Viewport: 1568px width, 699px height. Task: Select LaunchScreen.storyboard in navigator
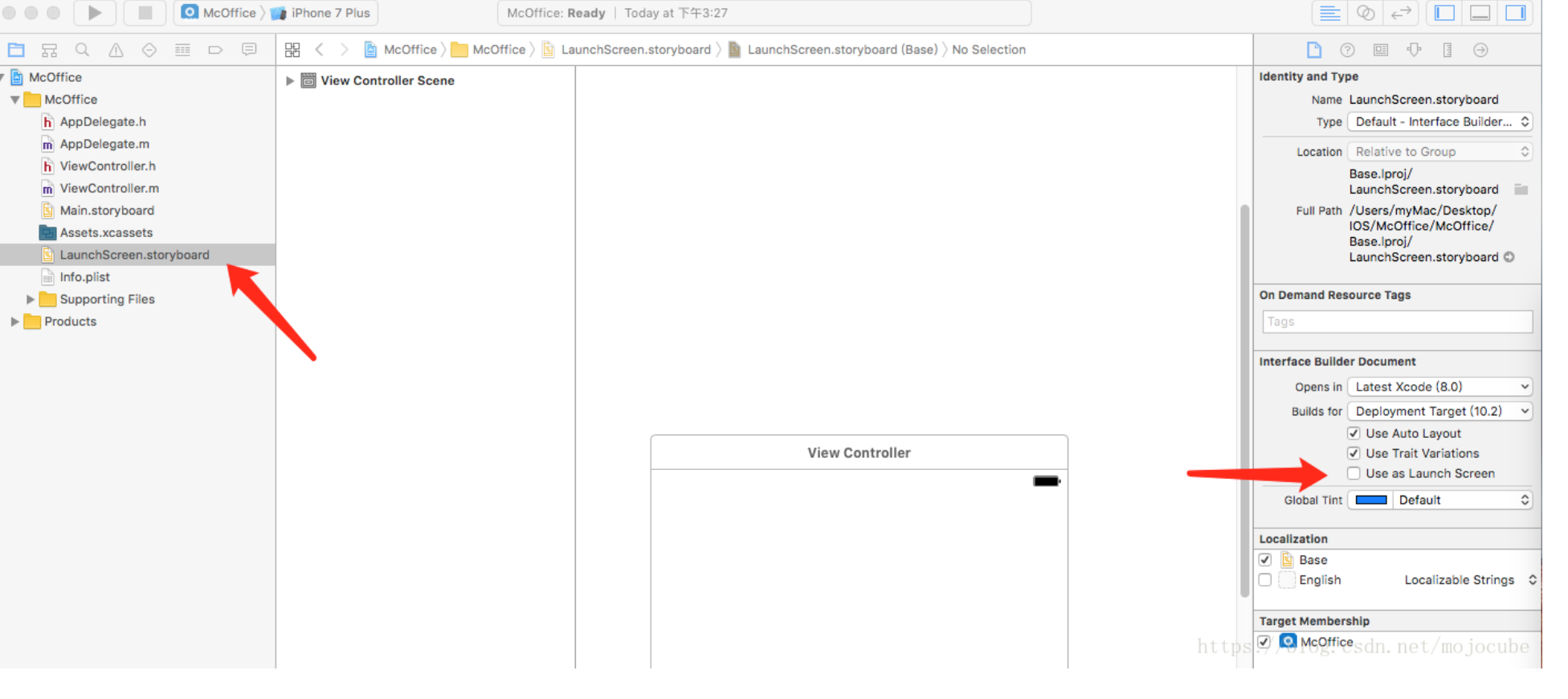134,255
